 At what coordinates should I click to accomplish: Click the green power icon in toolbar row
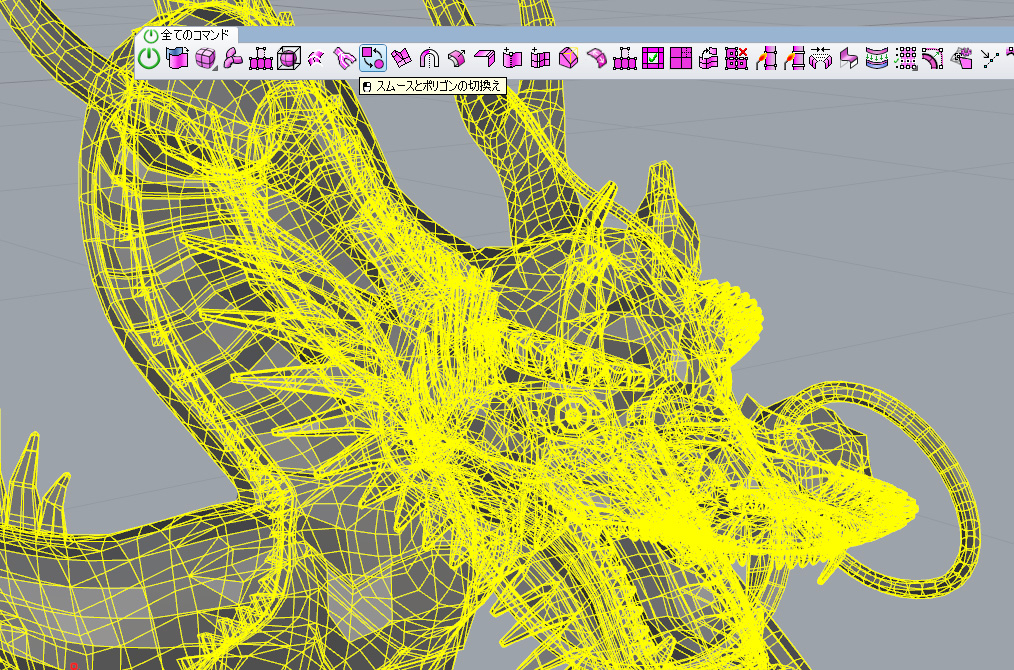(149, 58)
